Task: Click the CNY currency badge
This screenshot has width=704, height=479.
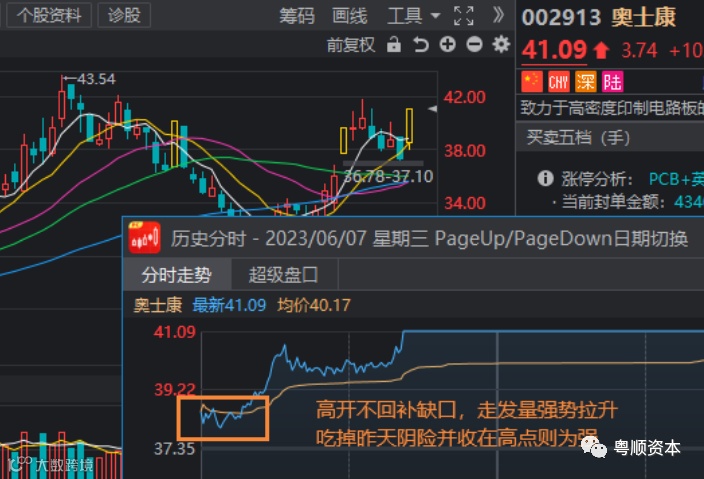Action: click(559, 82)
